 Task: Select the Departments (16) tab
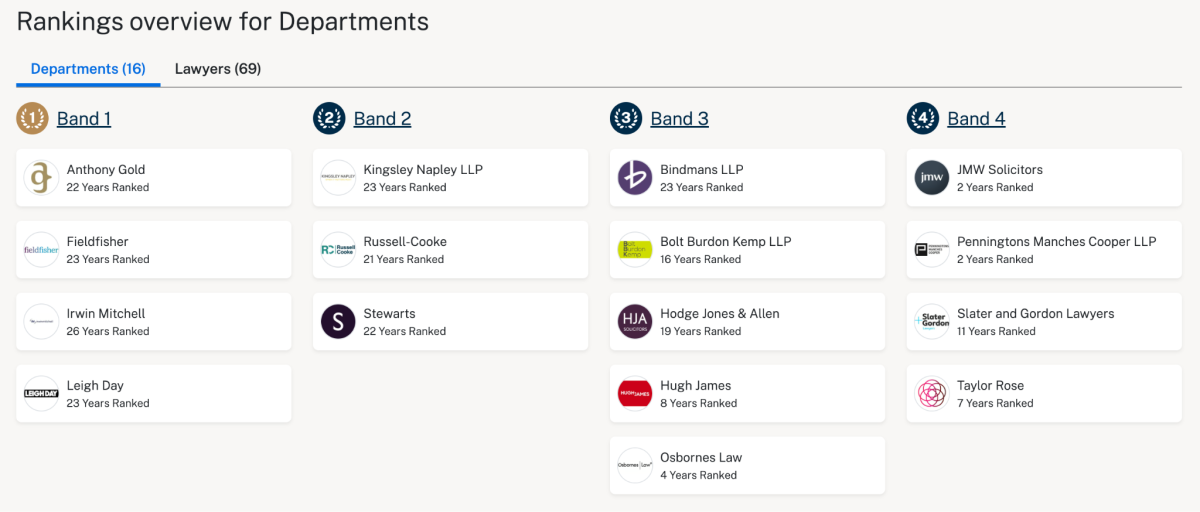pos(88,69)
